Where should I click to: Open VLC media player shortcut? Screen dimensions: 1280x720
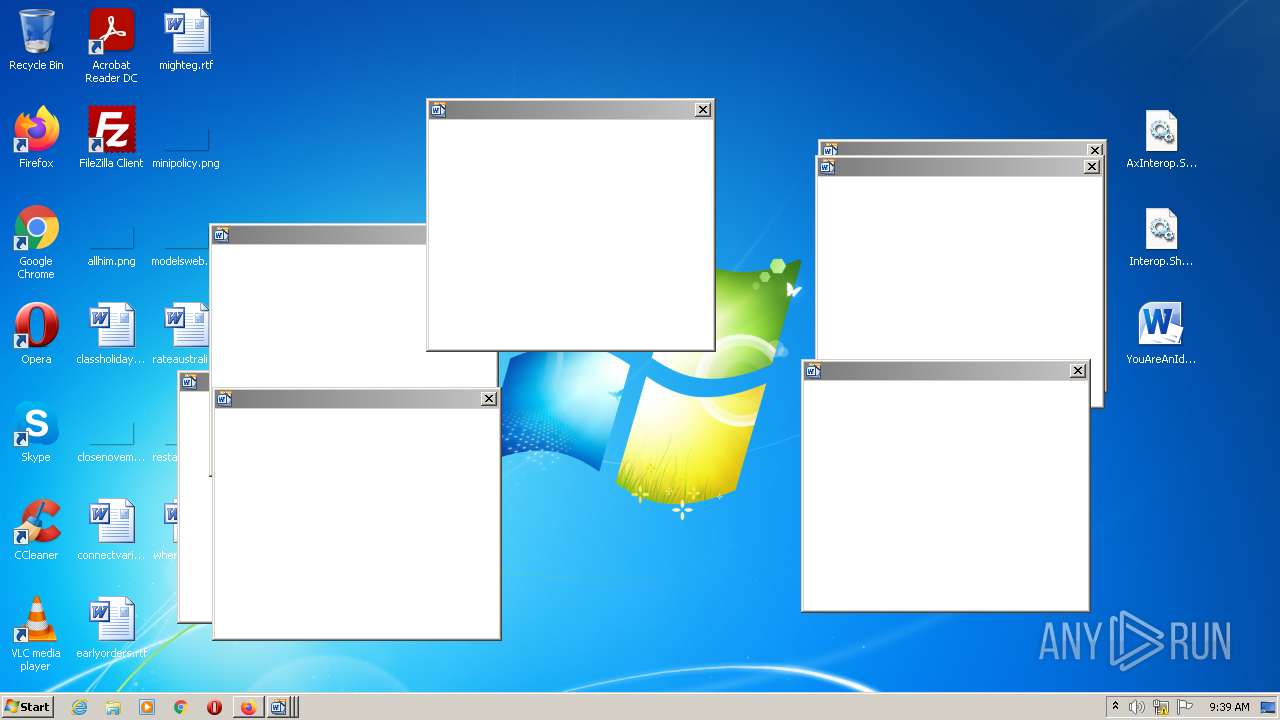36,634
